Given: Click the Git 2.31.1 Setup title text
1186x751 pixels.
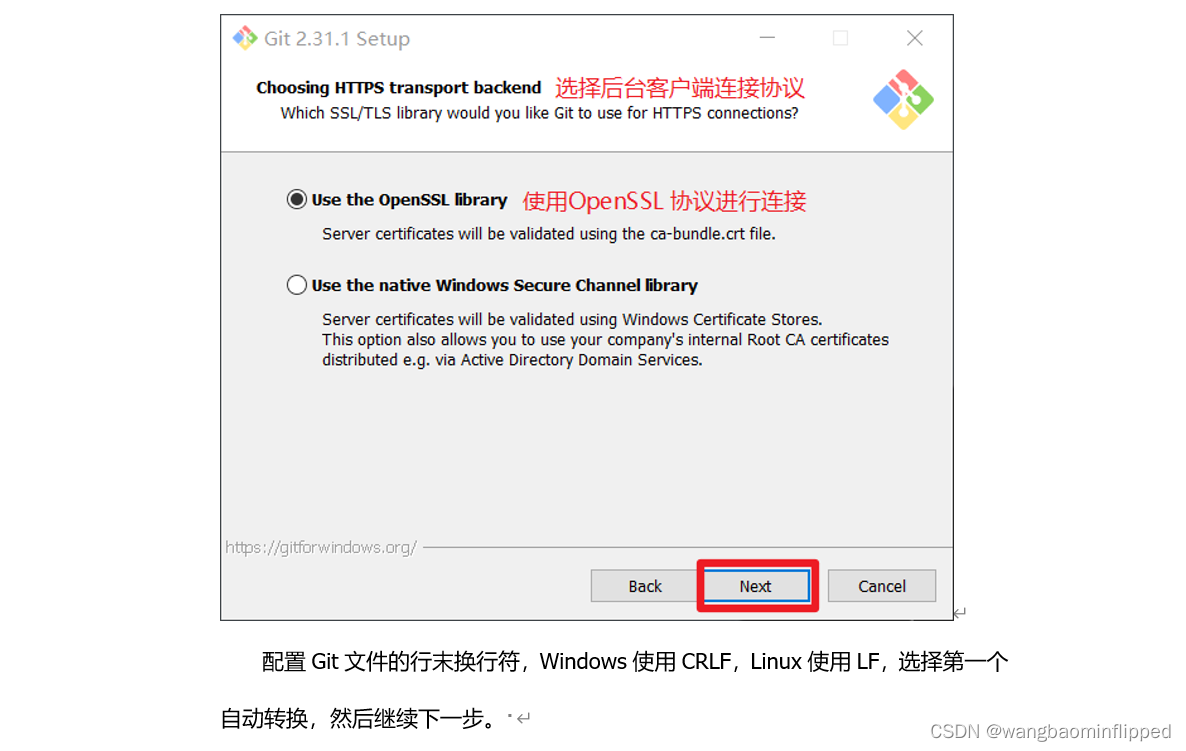Looking at the screenshot, I should click(x=337, y=39).
